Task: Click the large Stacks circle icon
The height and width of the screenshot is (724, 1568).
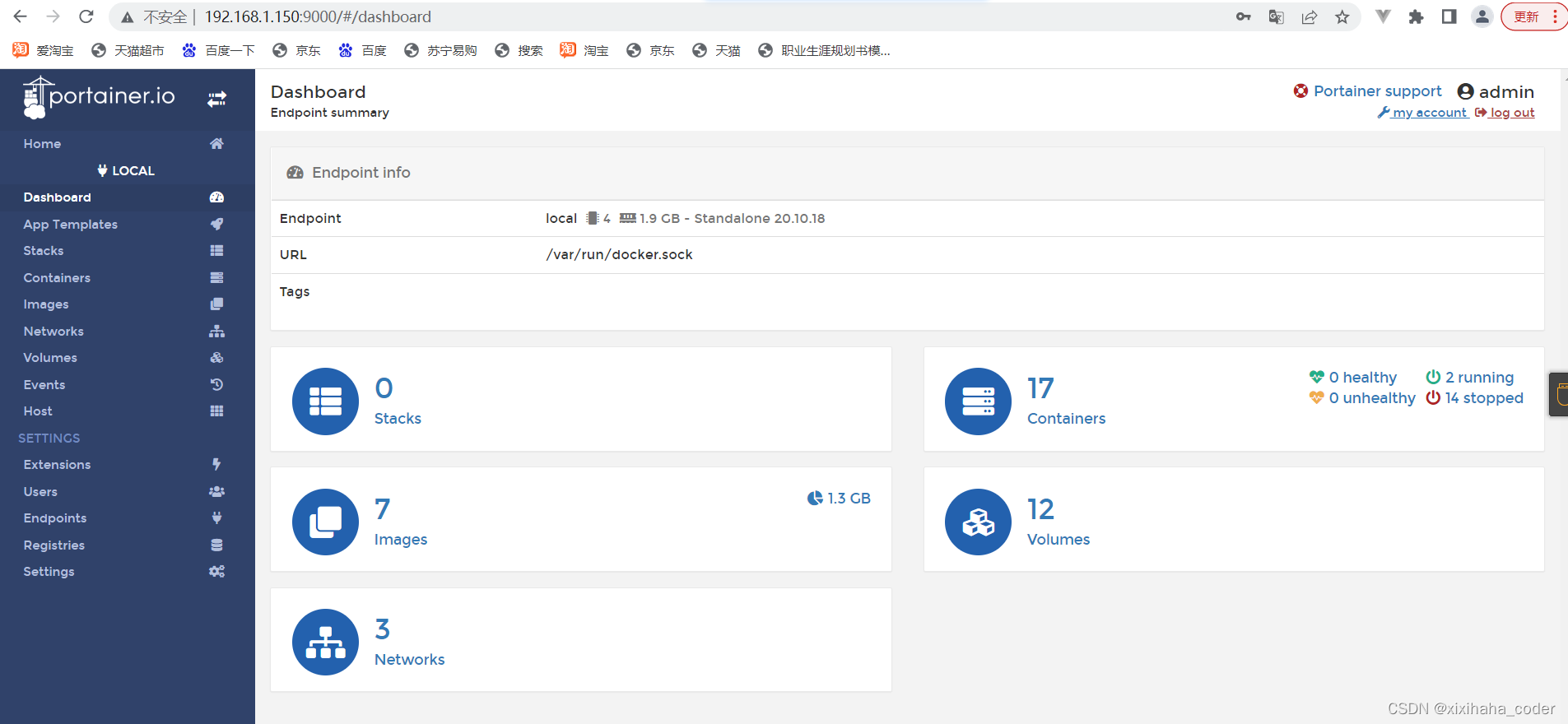Action: pyautogui.click(x=325, y=401)
